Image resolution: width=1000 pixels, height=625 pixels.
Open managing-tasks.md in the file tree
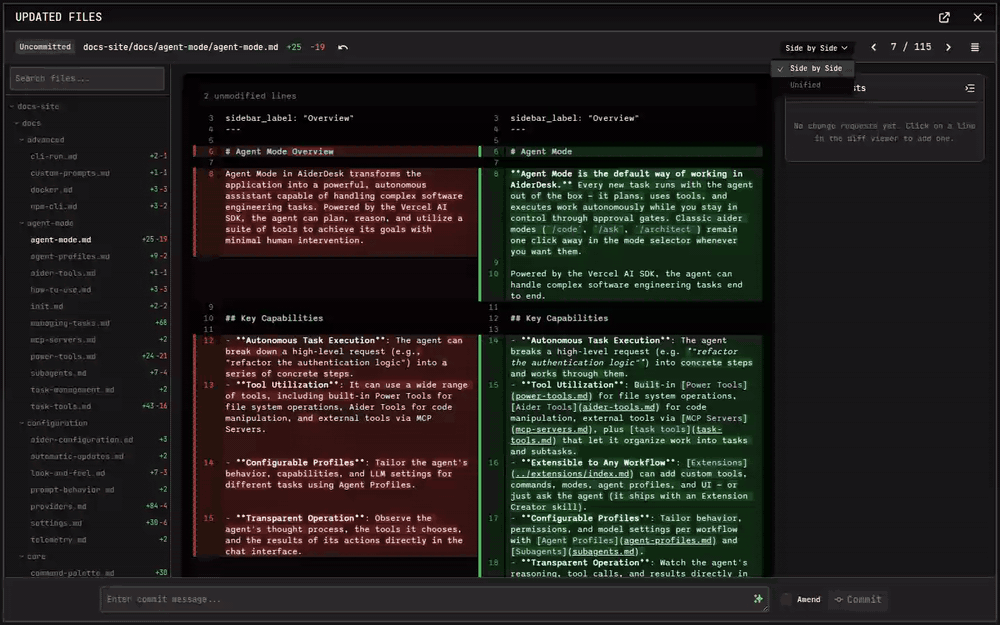pos(70,323)
